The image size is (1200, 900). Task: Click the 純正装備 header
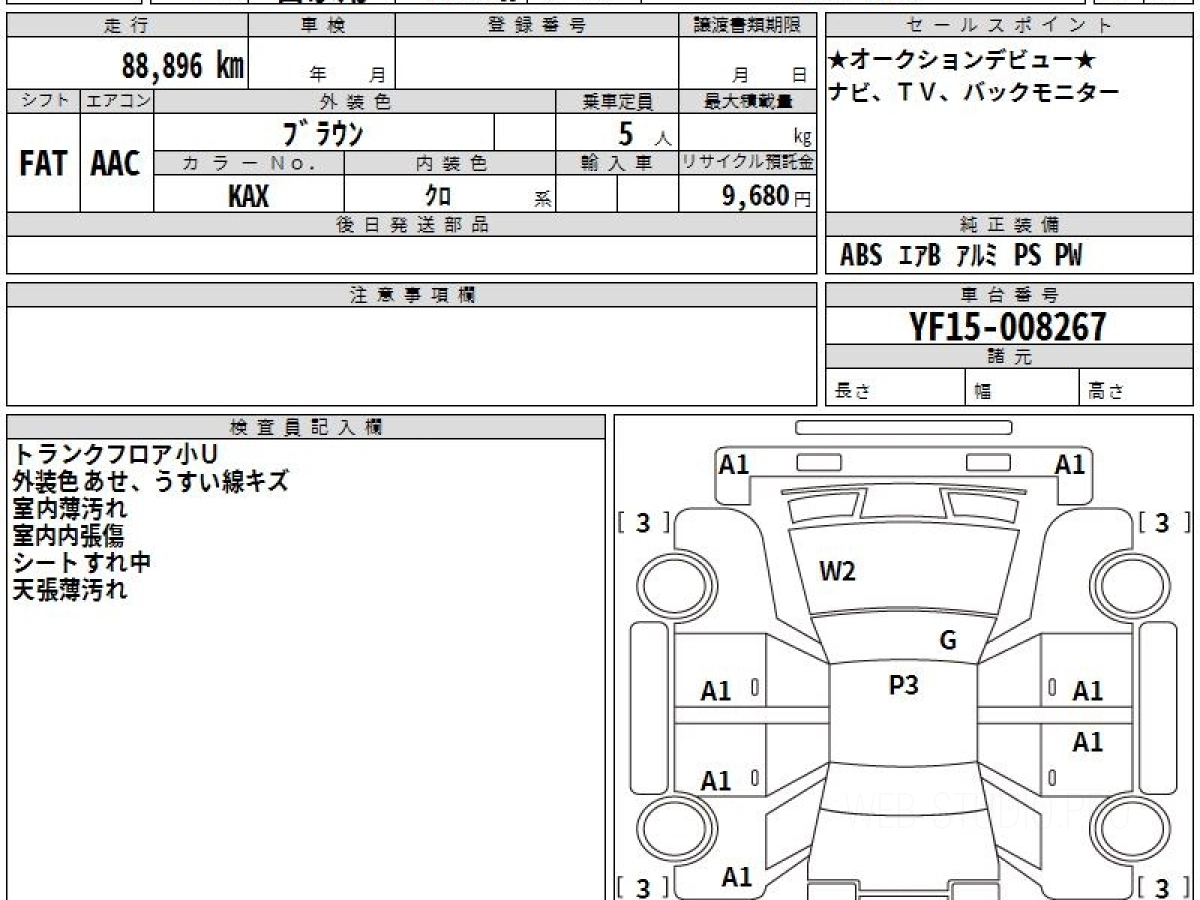(x=1010, y=225)
